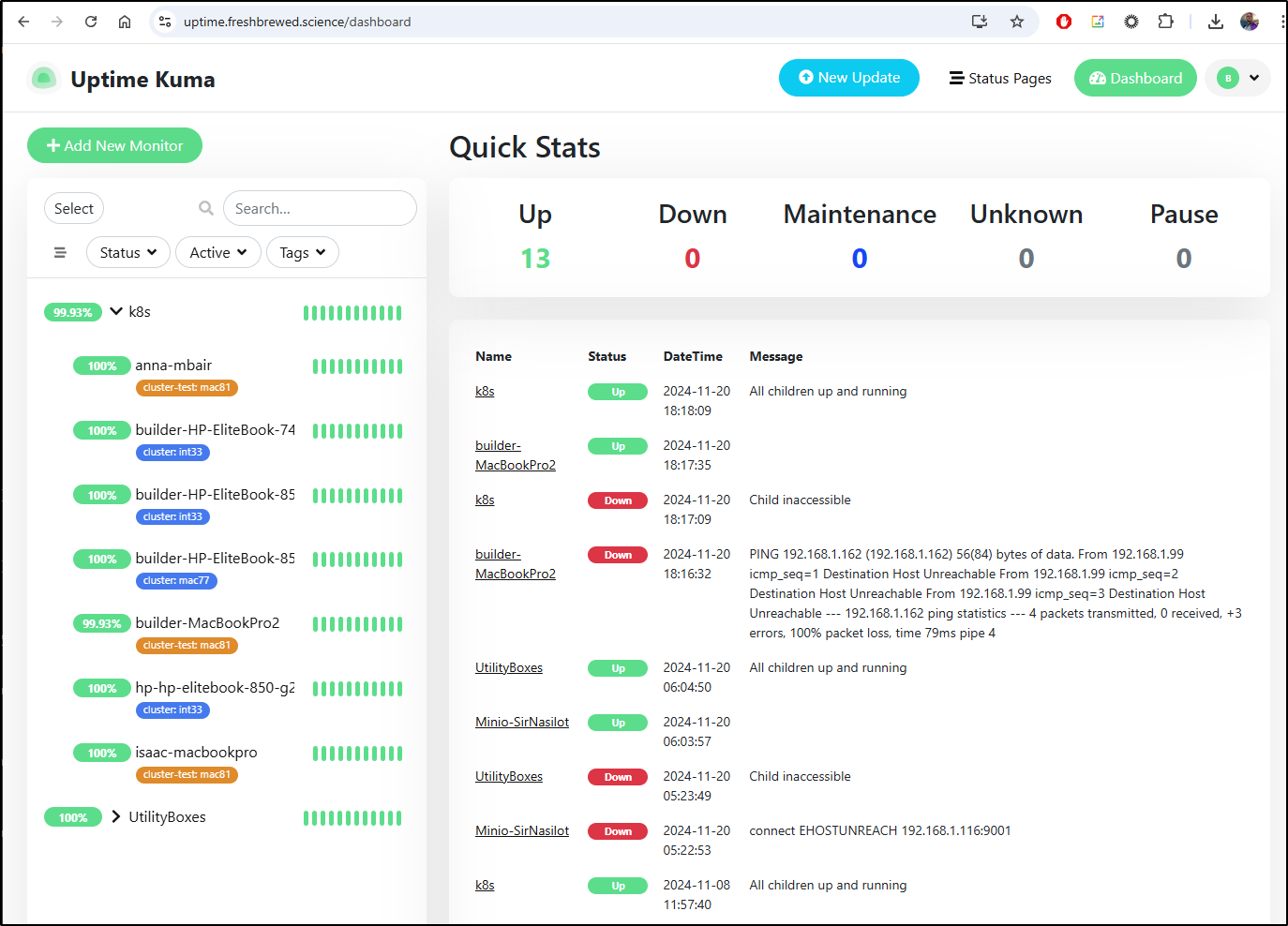The height and width of the screenshot is (926, 1288).
Task: Select the anna-mbair monitor
Action: tap(173, 365)
